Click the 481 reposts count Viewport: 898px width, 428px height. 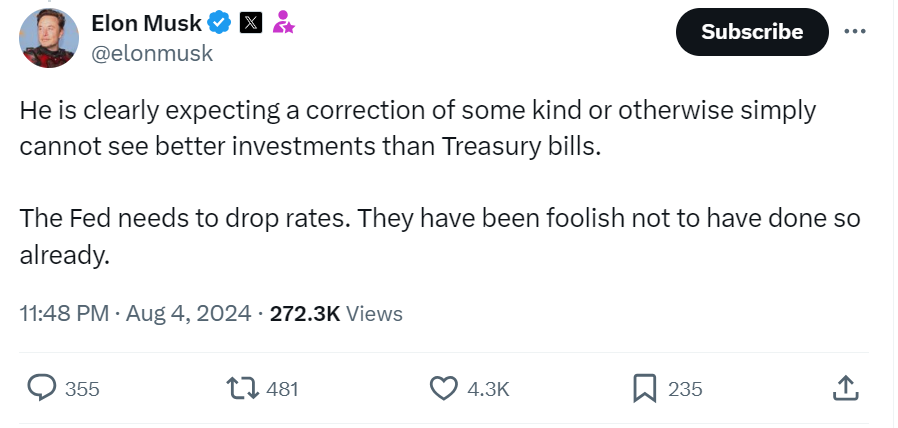tap(283, 389)
